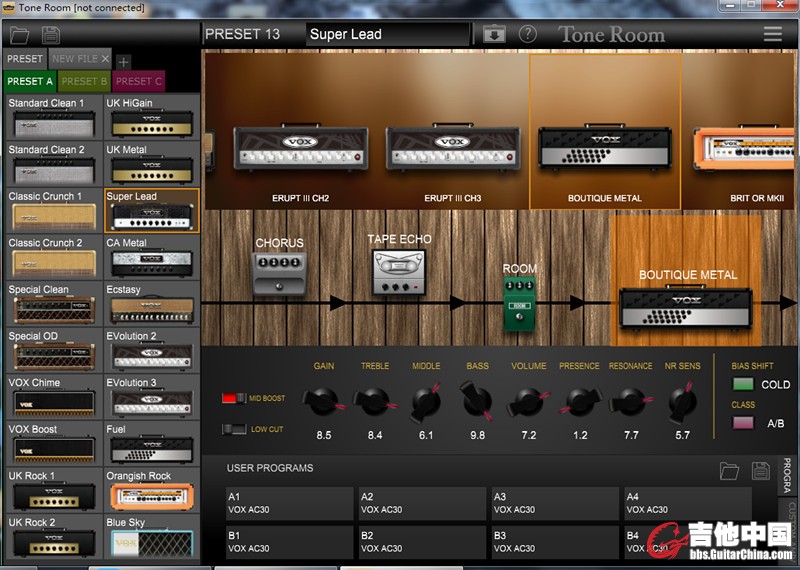Switch the Class A/B selector
This screenshot has width=800, height=570.
(x=743, y=423)
